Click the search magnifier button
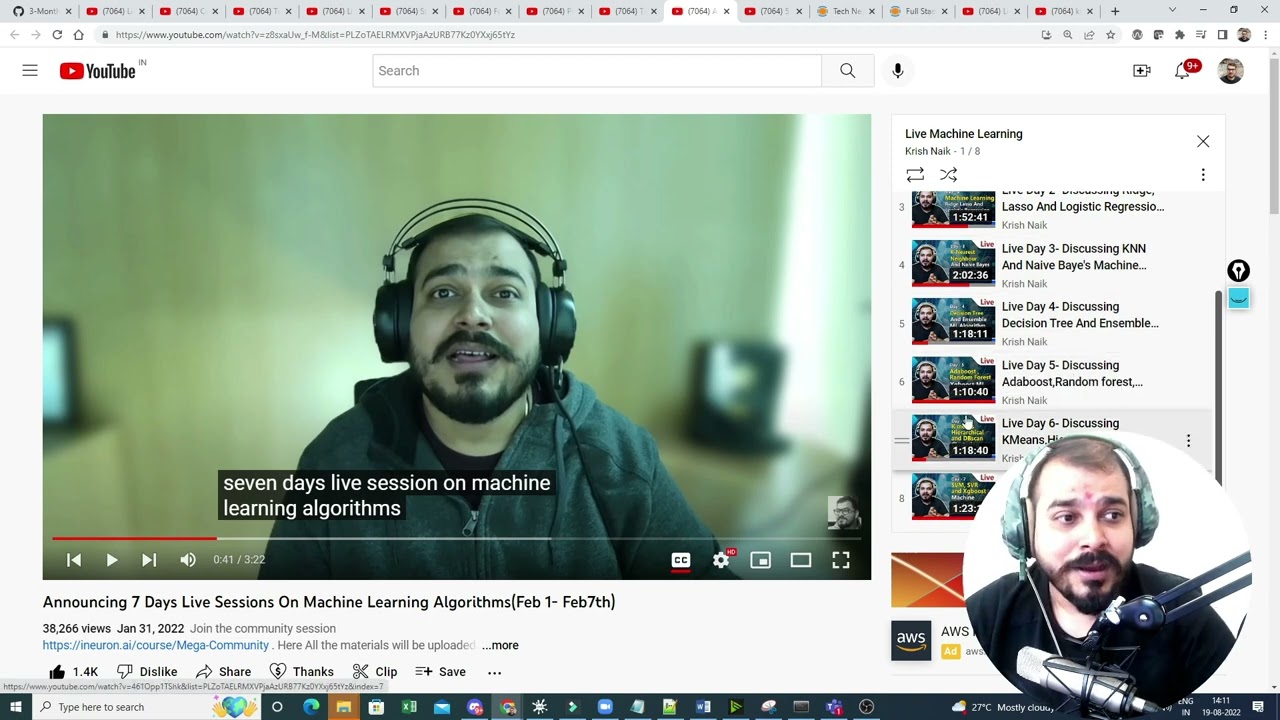Image resolution: width=1280 pixels, height=720 pixels. [847, 71]
